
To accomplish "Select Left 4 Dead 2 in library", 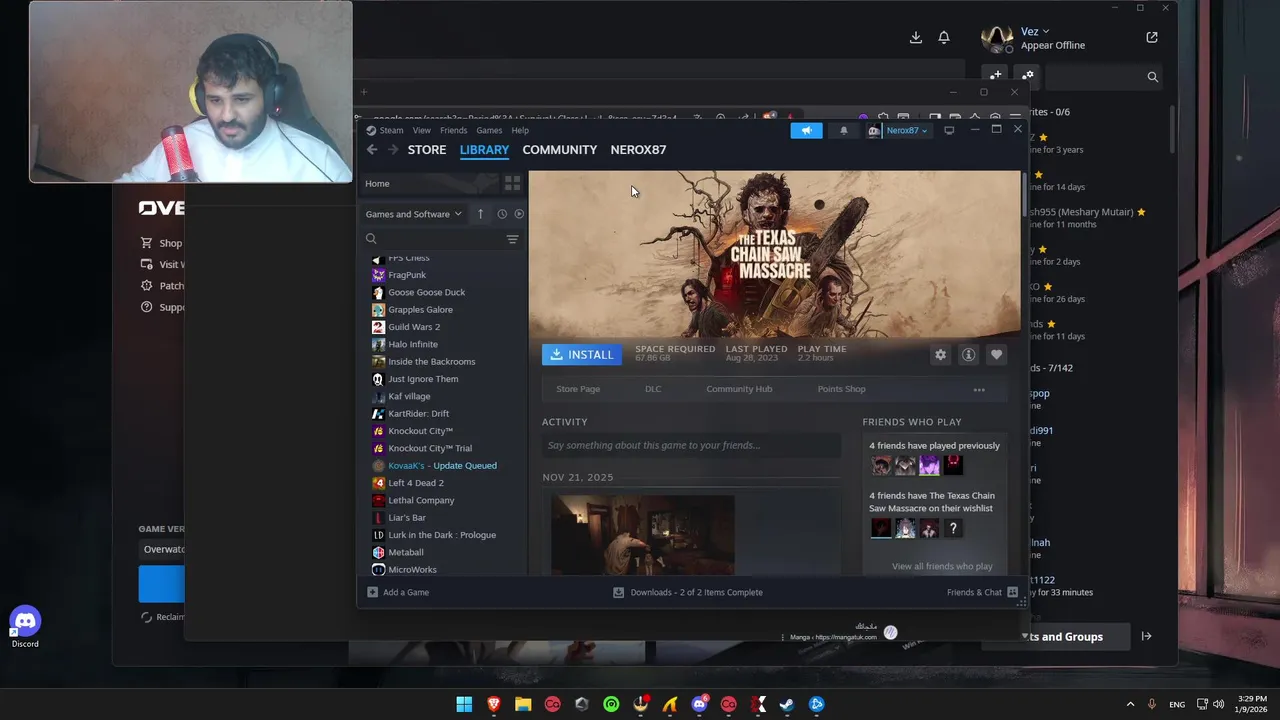I will pos(416,483).
